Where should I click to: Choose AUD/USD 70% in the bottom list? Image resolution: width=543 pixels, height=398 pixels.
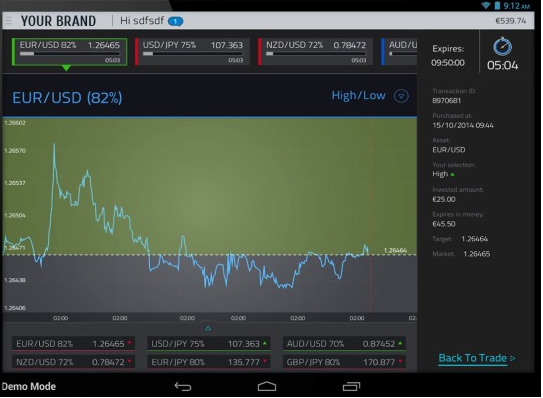pyautogui.click(x=344, y=344)
